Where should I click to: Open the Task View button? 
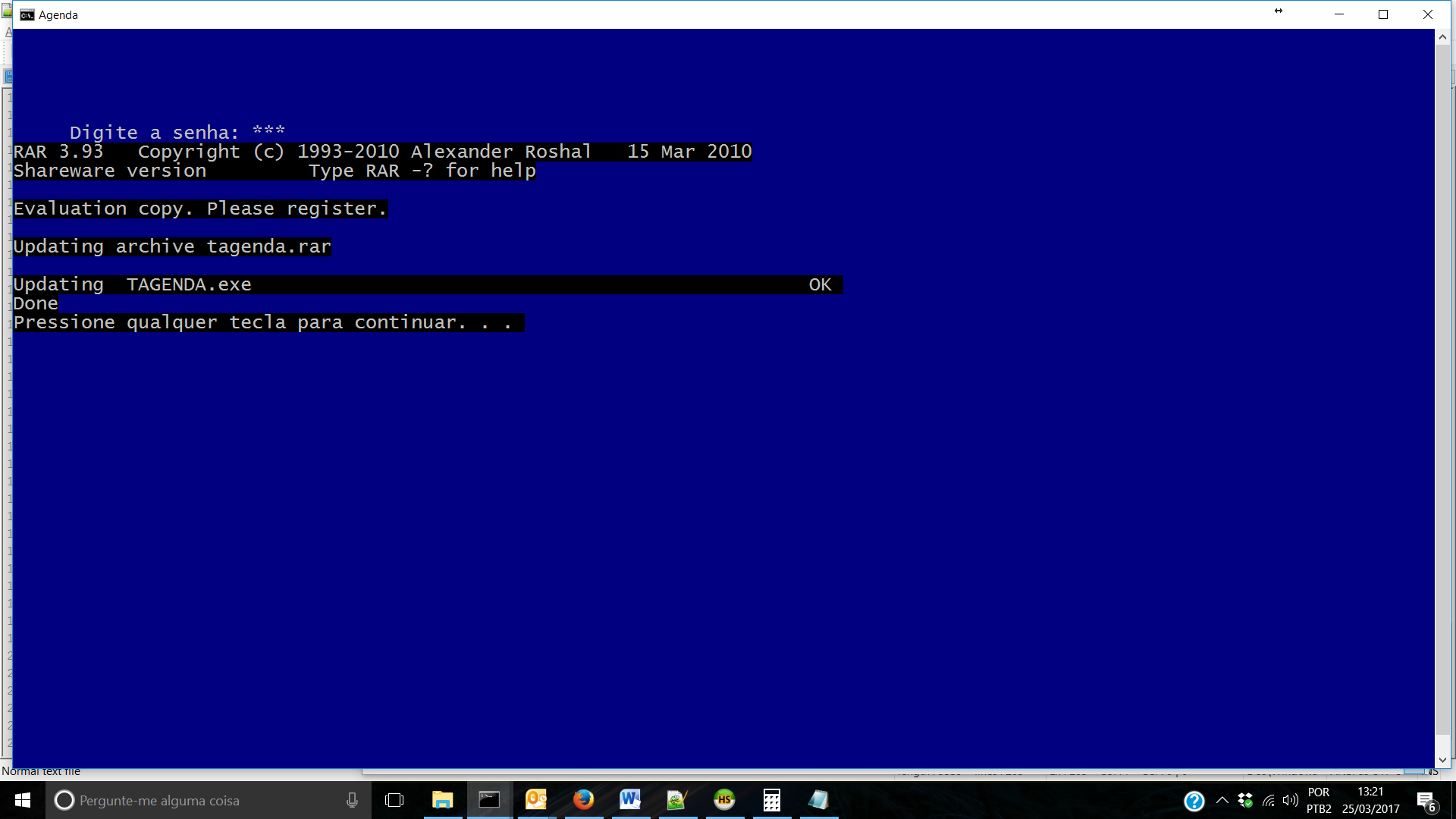(x=394, y=800)
